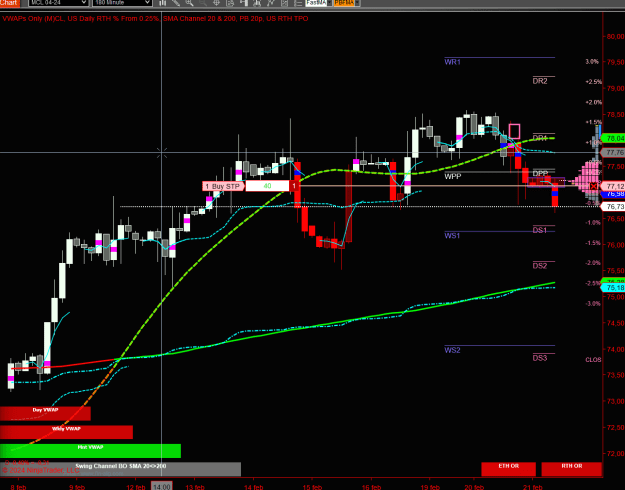Expand the PBFMA dropdown arrow
This screenshot has height=490, width=625.
pos(357,3)
